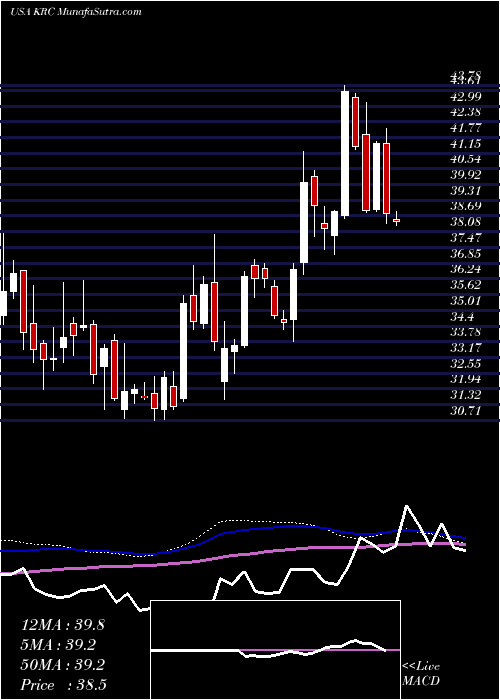Select the 36.24 price label
The width and height of the screenshot is (500, 700).
466,269
